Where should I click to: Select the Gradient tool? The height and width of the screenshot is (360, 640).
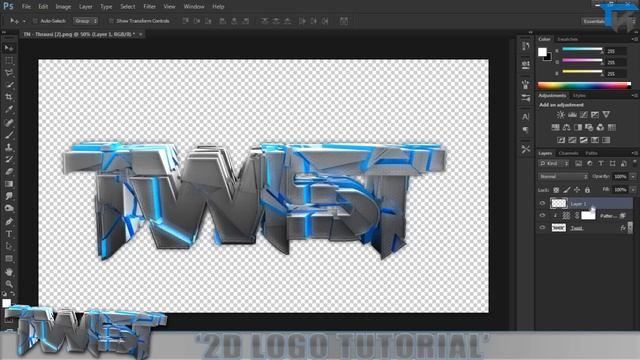(x=9, y=184)
